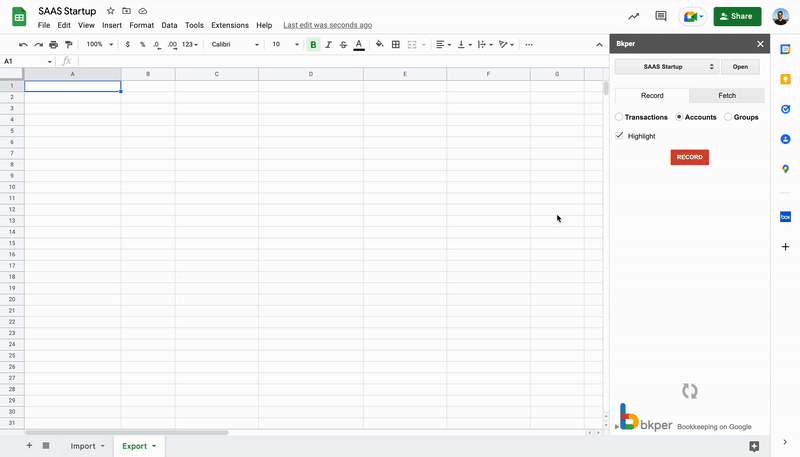Show all sheets list button
This screenshot has width=800, height=457.
(x=46, y=446)
